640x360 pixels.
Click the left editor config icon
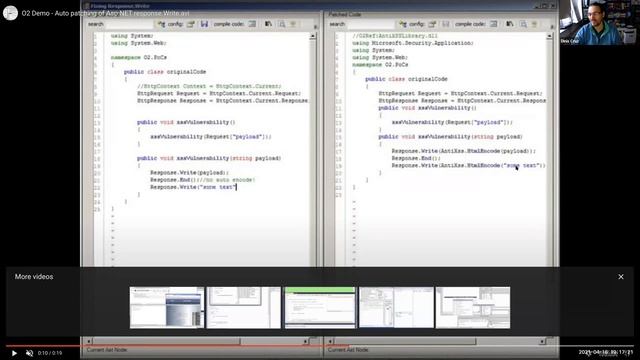[x=162, y=24]
